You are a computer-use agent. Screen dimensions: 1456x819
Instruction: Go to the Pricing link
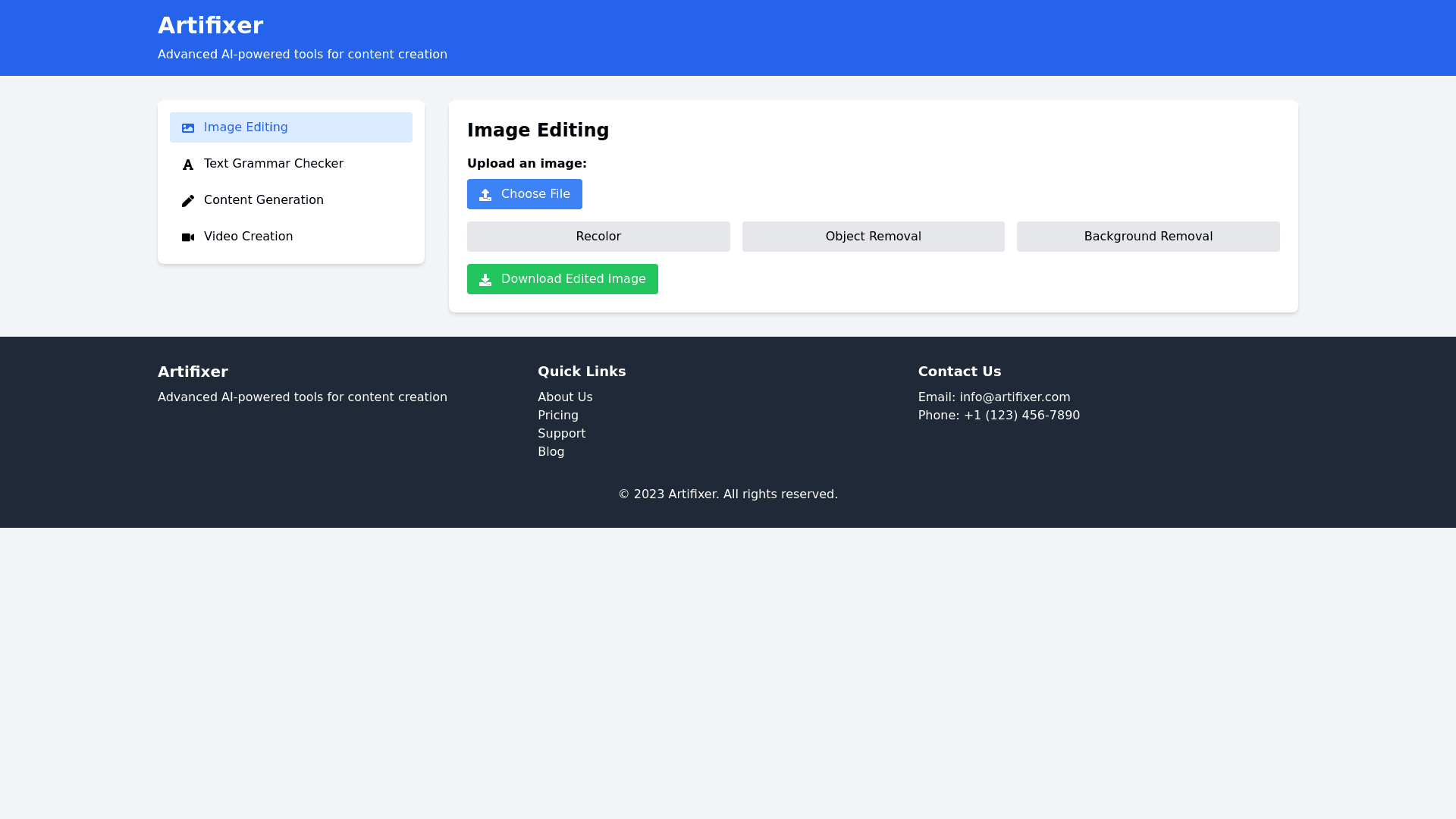click(558, 416)
